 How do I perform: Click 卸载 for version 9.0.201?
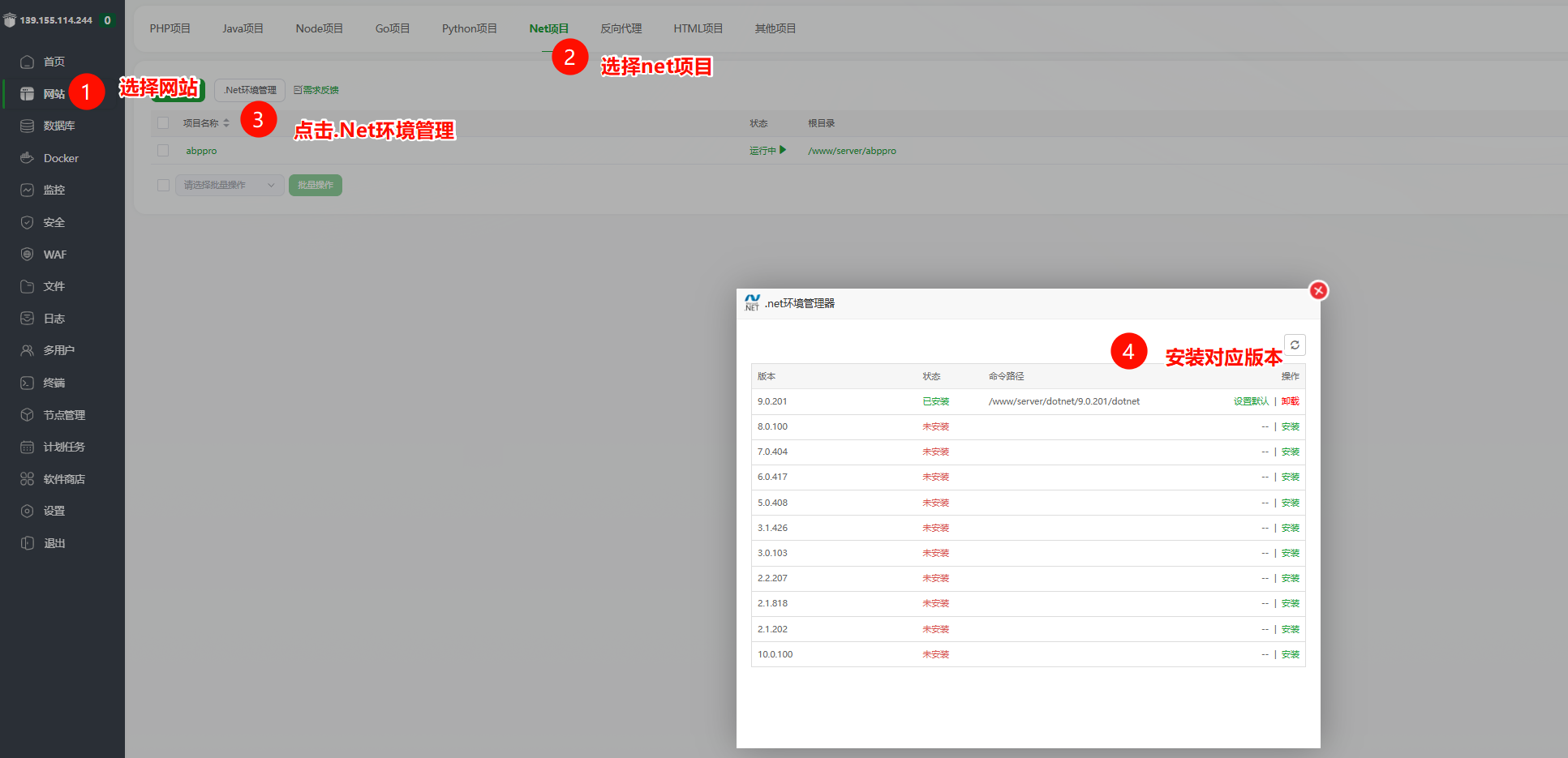coord(1290,401)
